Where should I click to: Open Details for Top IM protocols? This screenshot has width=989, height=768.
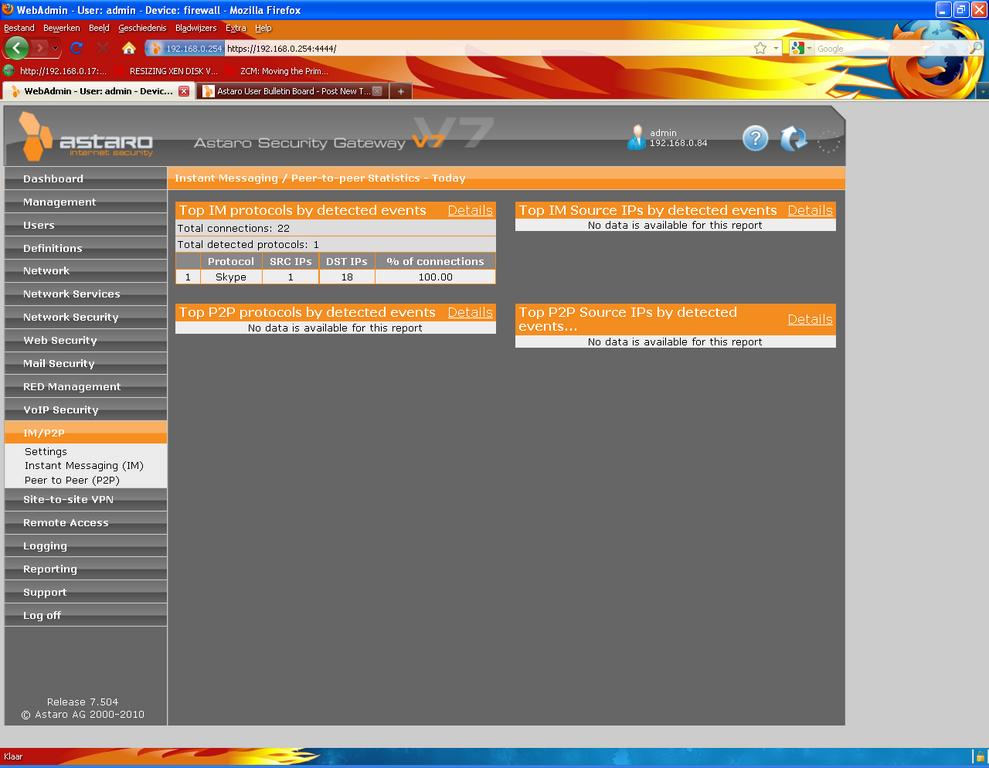pos(470,210)
